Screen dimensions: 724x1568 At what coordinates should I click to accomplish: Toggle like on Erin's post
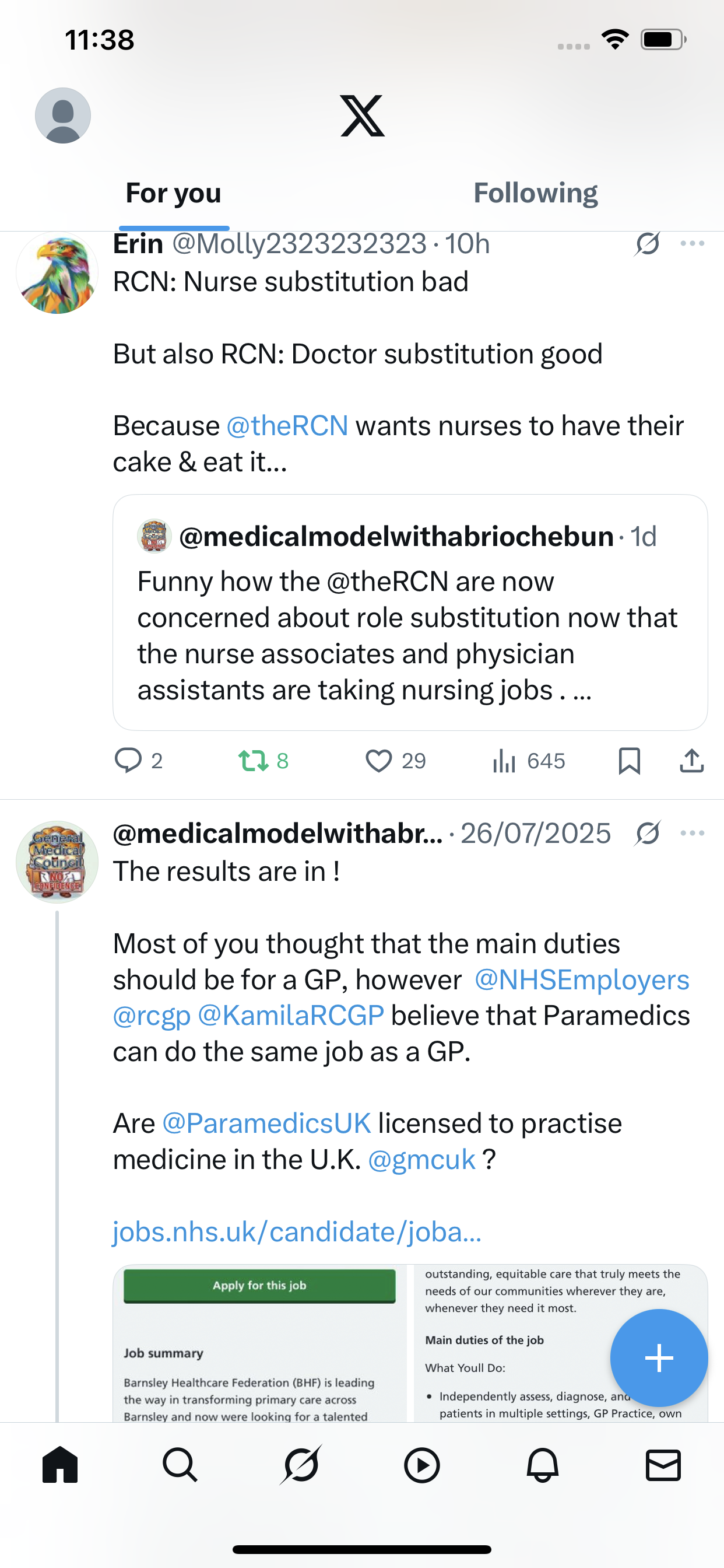(378, 761)
